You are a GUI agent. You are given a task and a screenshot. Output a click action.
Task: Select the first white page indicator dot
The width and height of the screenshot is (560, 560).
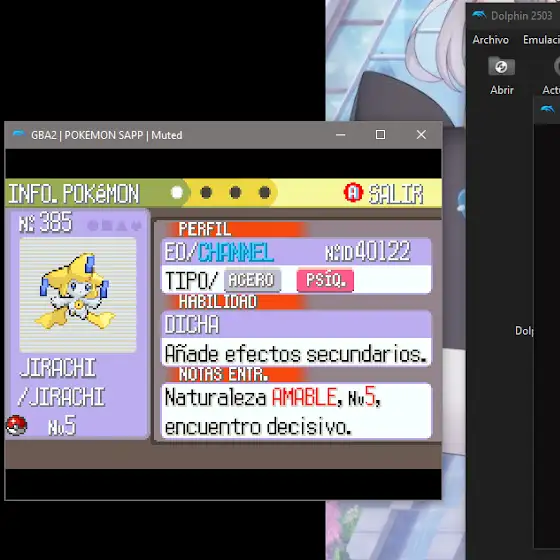pyautogui.click(x=177, y=192)
